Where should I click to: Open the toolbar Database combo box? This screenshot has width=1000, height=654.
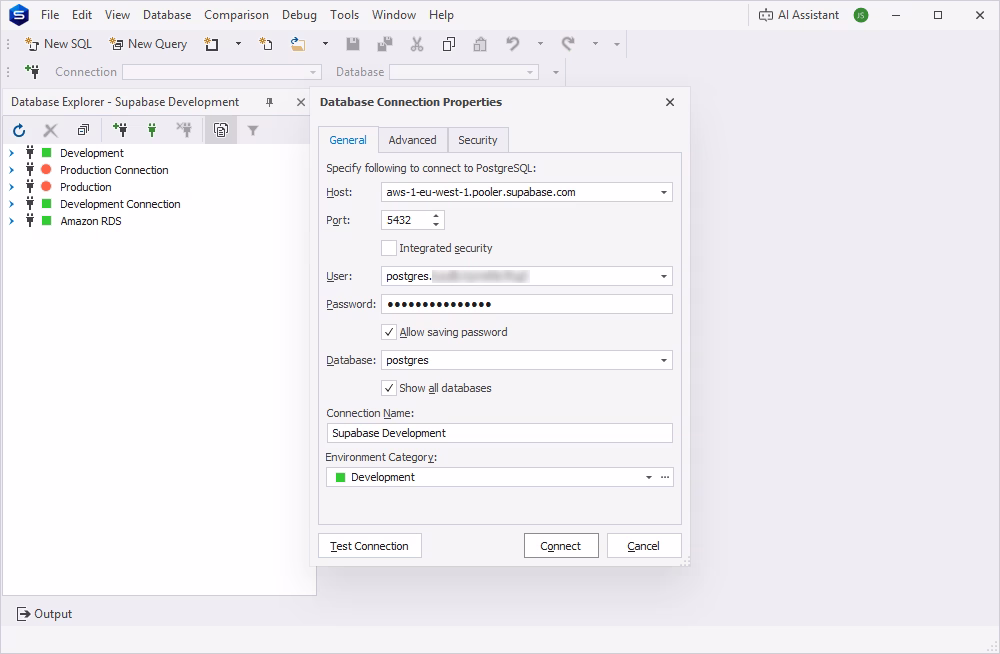click(464, 72)
